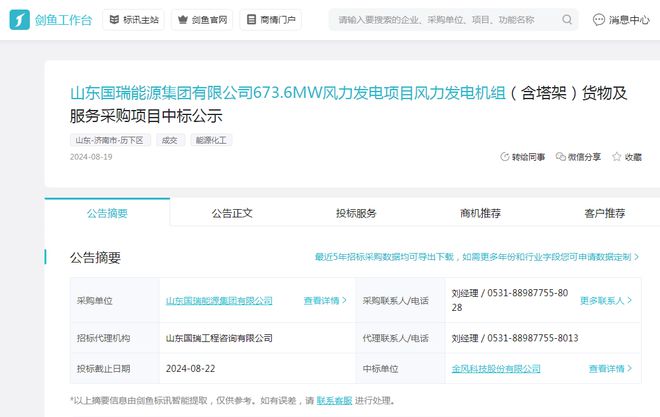Click 查看详情 beside 采购单位
Viewport: 660px width, 417px height.
(x=325, y=300)
